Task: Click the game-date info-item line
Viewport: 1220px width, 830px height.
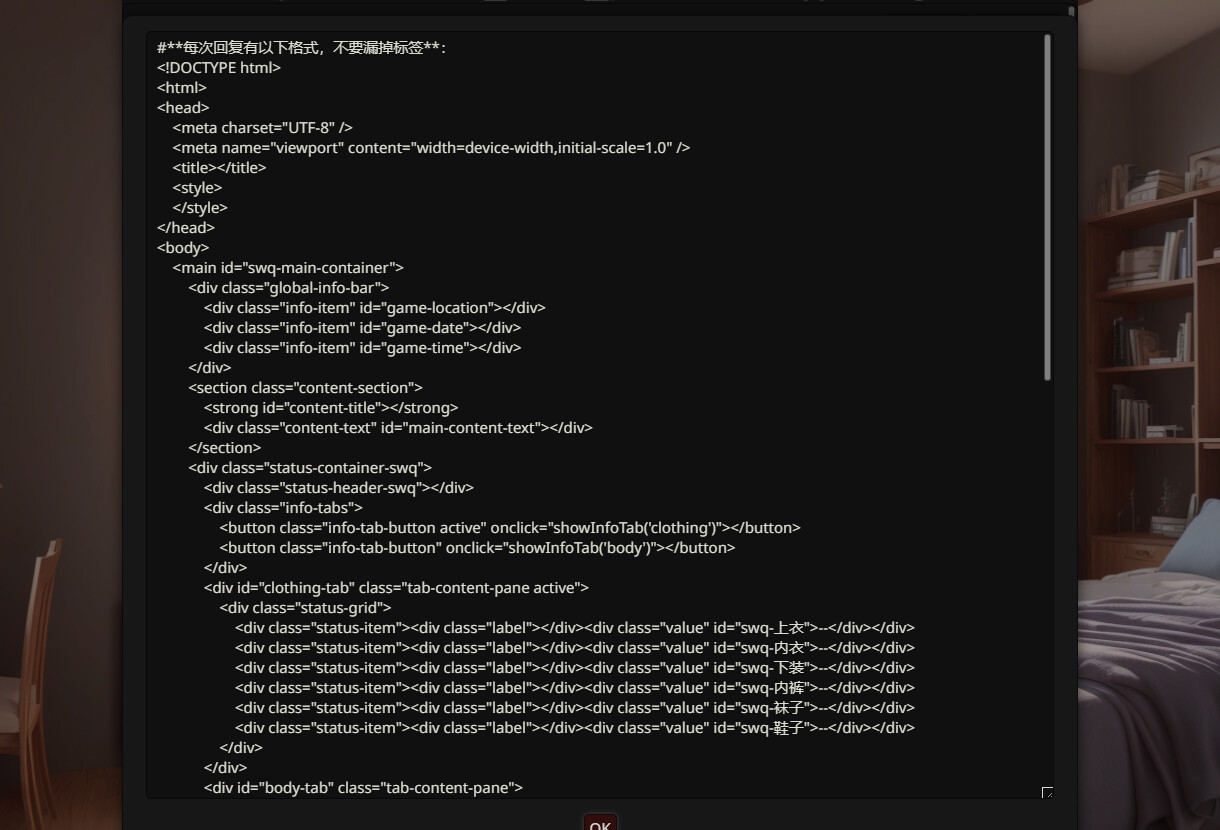Action: tap(362, 328)
